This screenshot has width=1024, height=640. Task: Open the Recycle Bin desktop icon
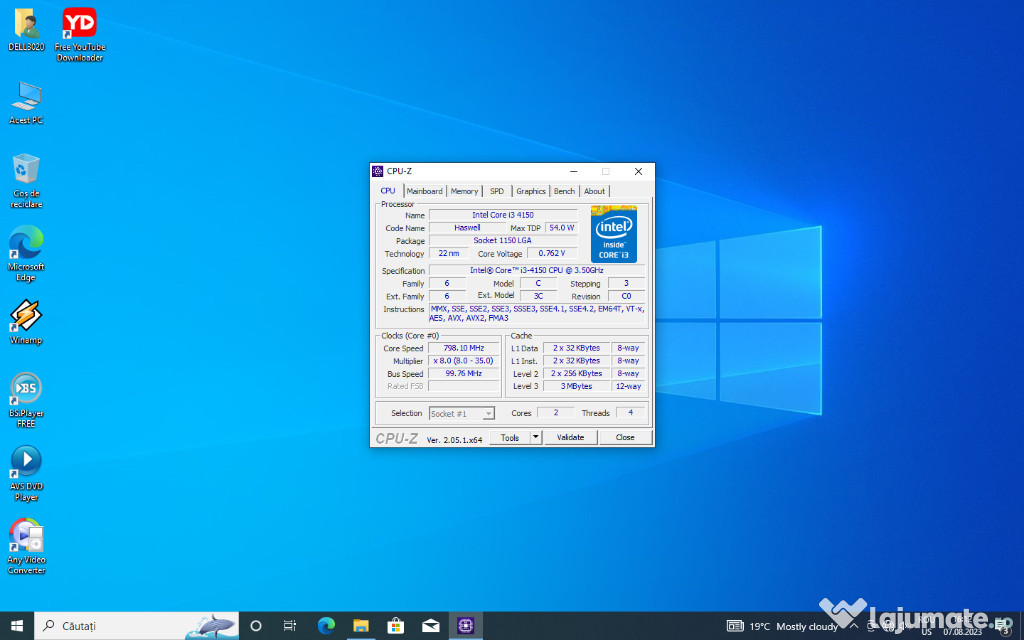[26, 170]
